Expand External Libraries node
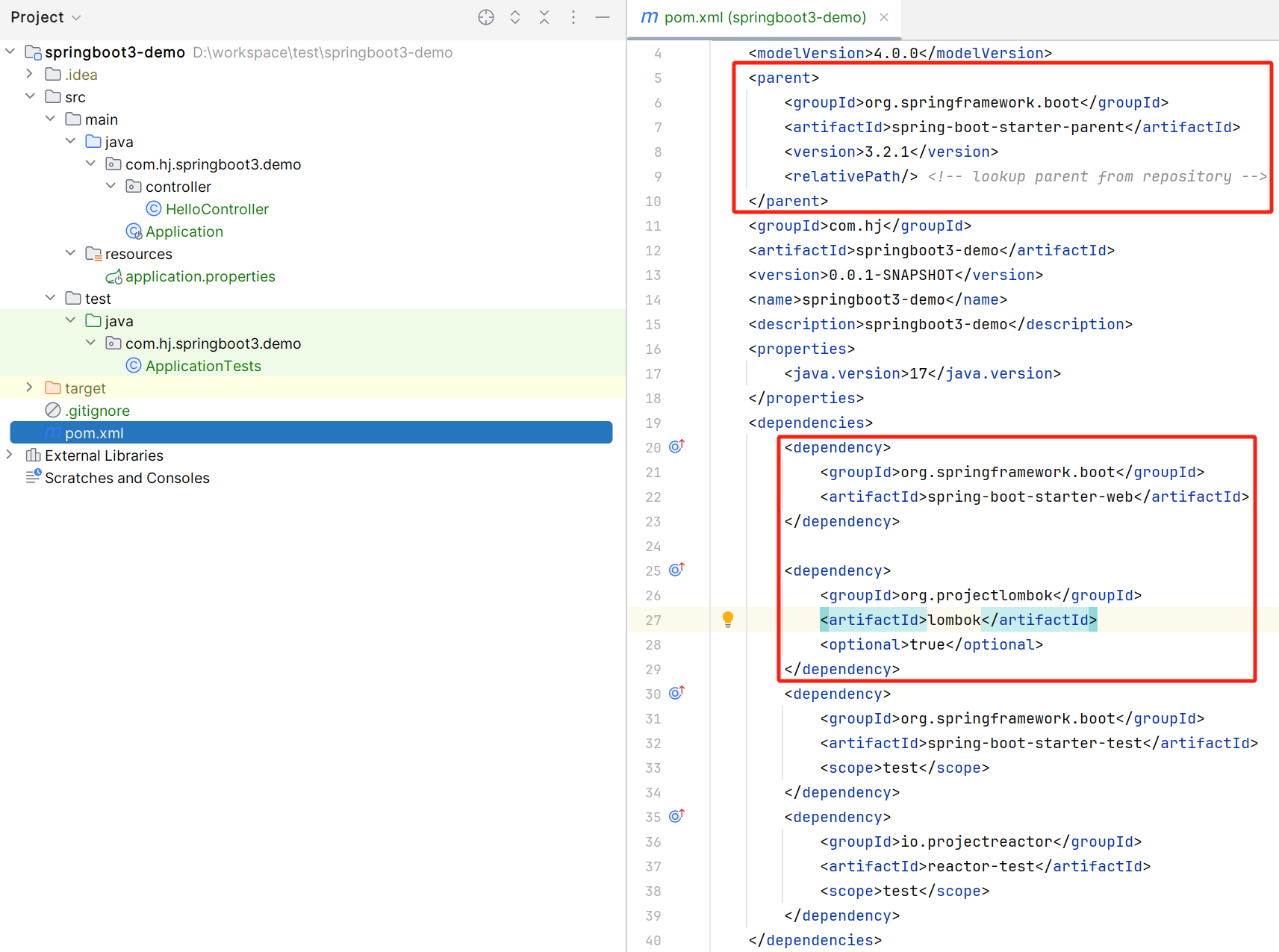 pos(10,455)
